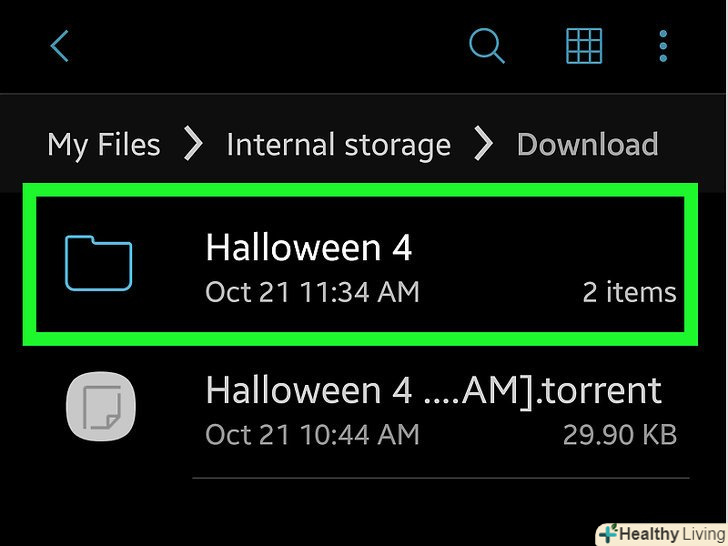Click the Healthy Living watermark logo

662,534
